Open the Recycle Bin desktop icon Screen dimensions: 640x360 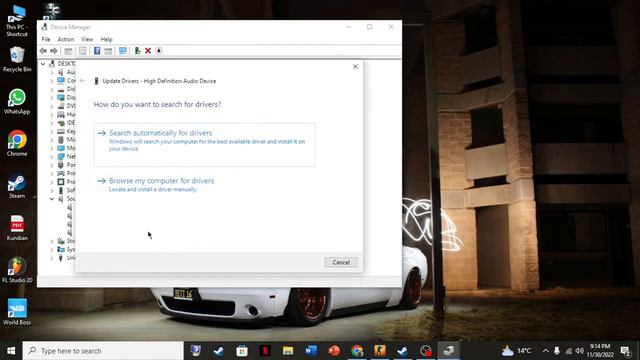coord(17,60)
